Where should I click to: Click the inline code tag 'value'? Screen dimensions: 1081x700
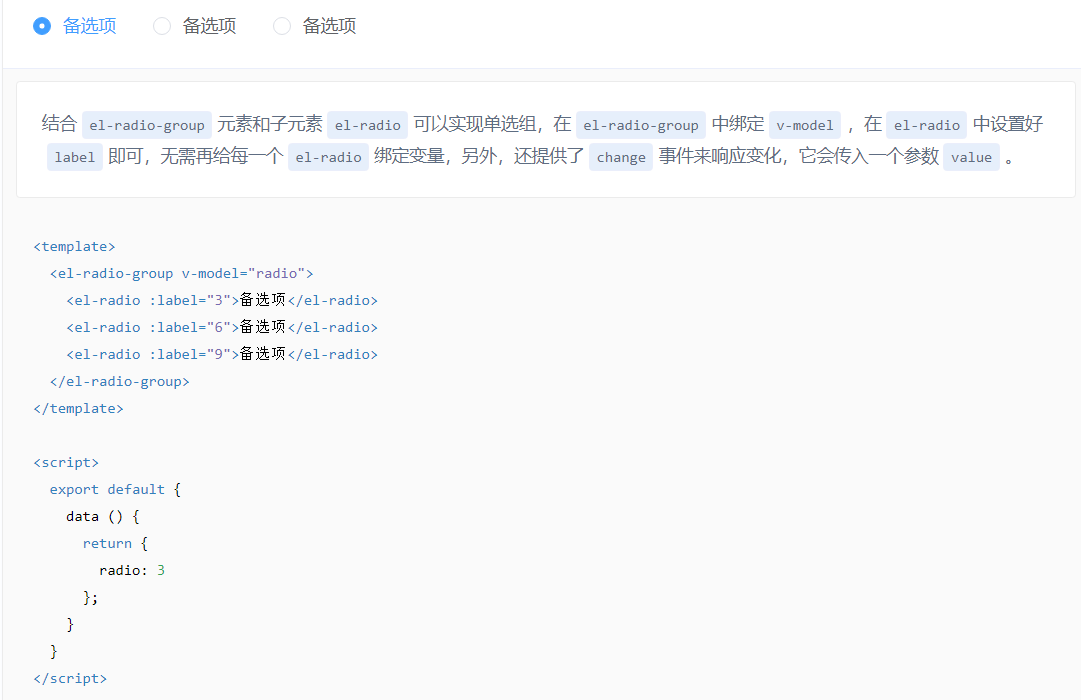pyautogui.click(x=971, y=157)
